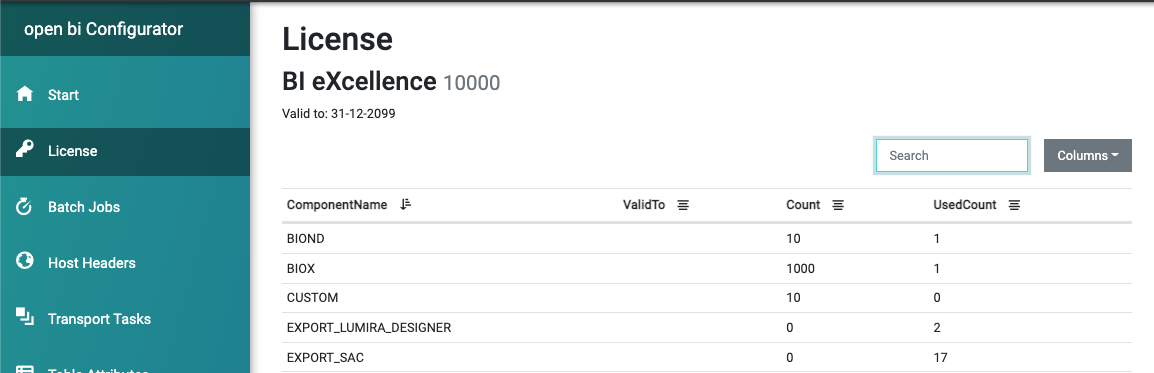Sort by ComponentName using the sort icon
Image resolution: width=1154 pixels, height=373 pixels.
pyautogui.click(x=406, y=205)
